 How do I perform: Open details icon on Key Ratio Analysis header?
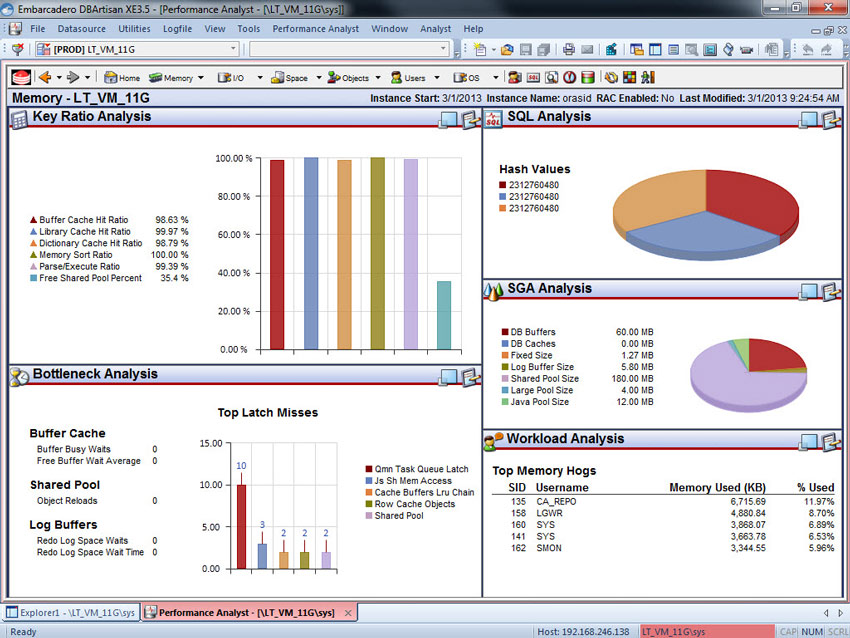[471, 120]
